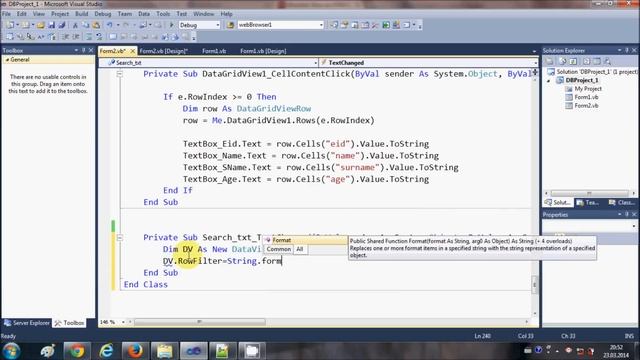
Task: Toggle Show All Files in Solution Explorer
Action: pos(562,62)
